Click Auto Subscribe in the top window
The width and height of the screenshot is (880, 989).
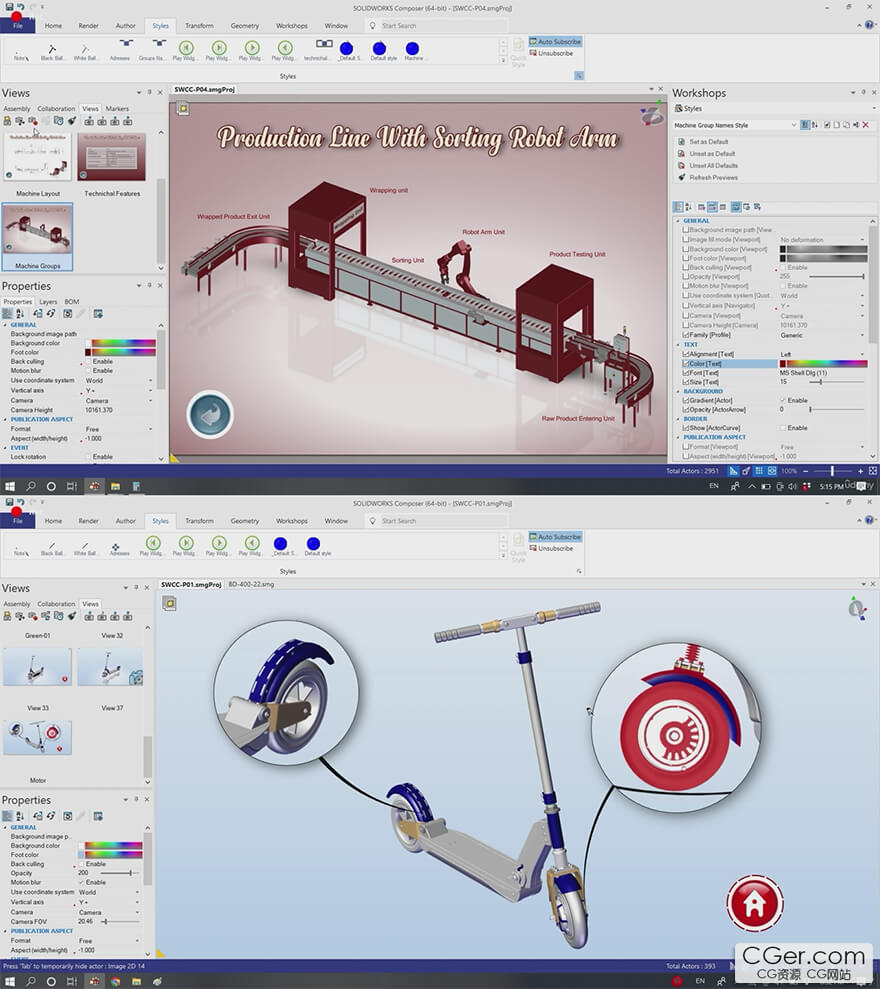click(x=555, y=42)
